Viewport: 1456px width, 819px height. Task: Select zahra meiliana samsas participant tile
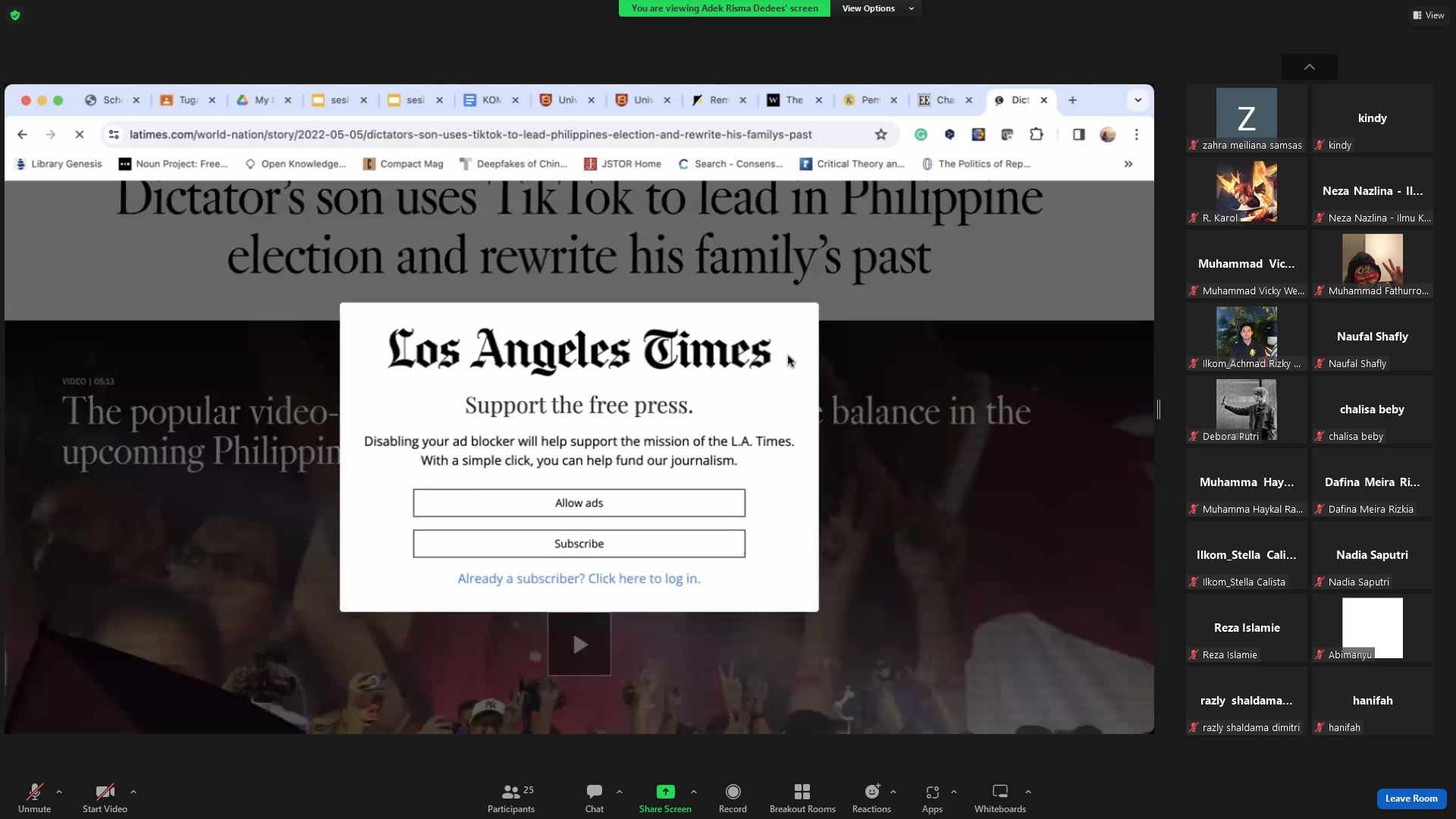[1247, 118]
